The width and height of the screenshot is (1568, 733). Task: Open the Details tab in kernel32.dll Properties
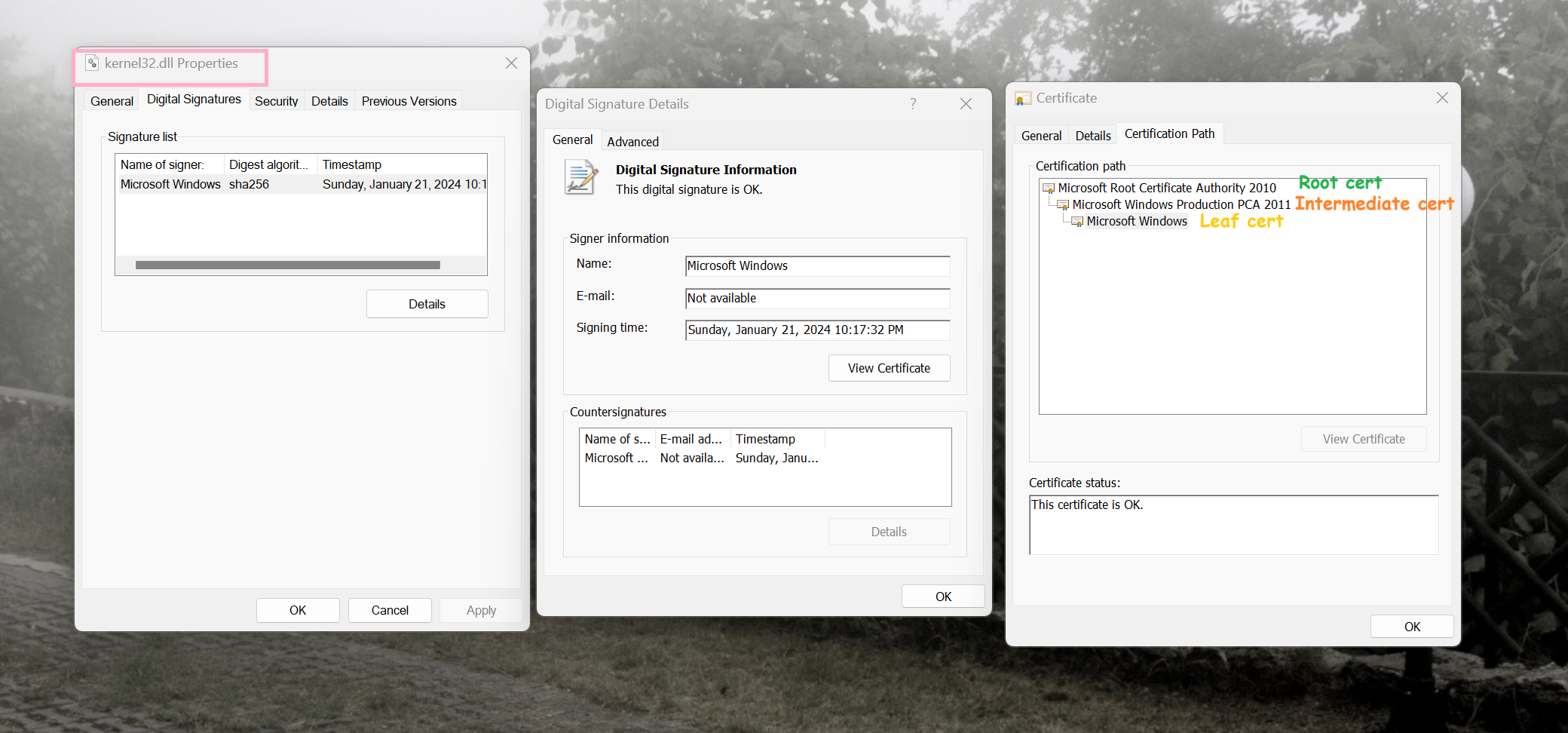(x=329, y=101)
